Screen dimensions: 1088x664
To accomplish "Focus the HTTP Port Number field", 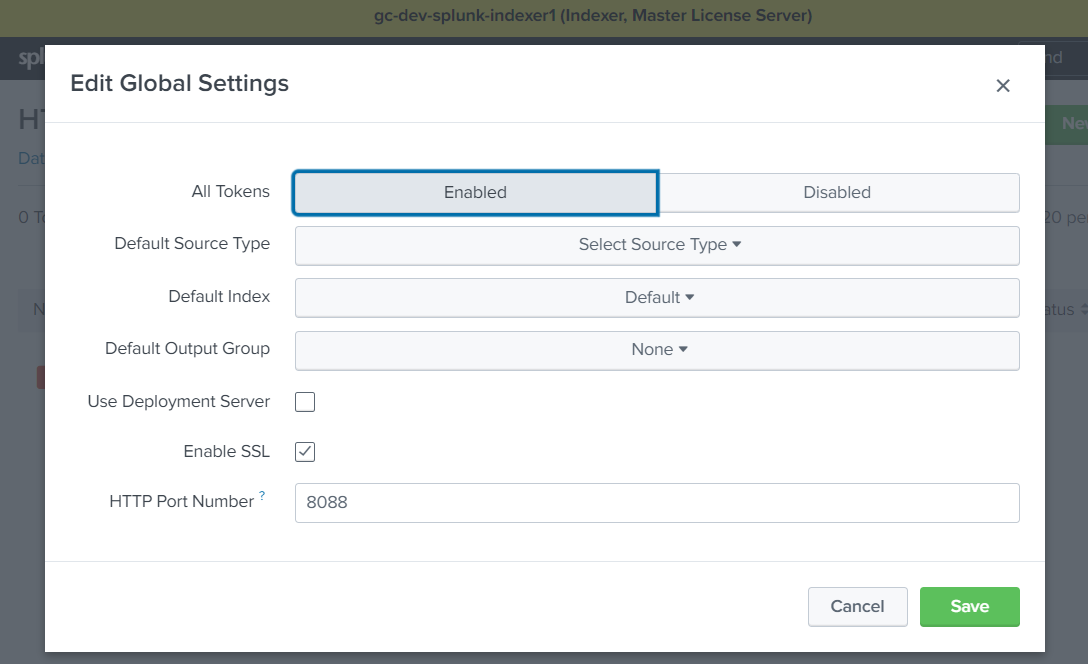I will (657, 503).
